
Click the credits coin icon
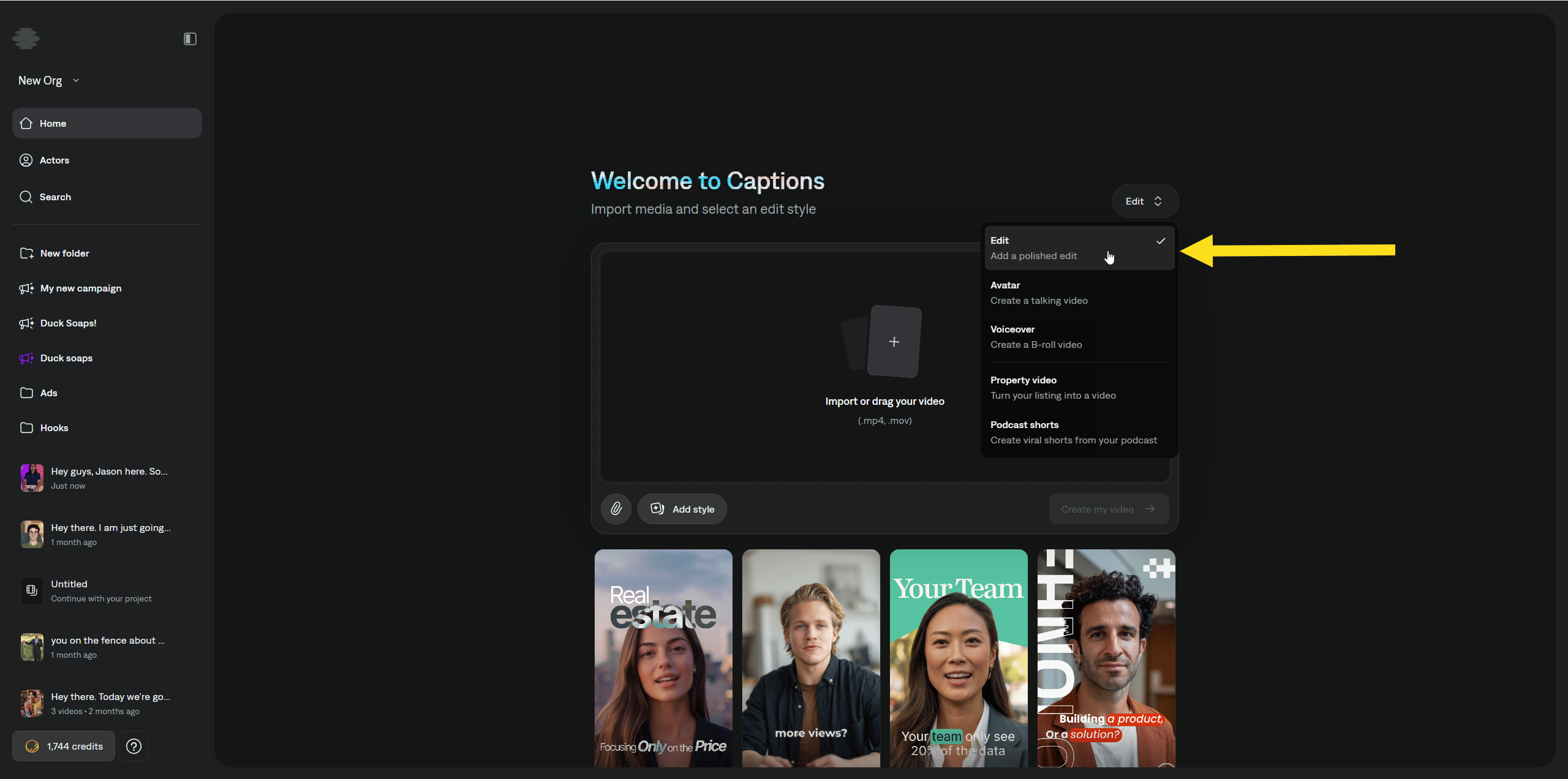[32, 746]
